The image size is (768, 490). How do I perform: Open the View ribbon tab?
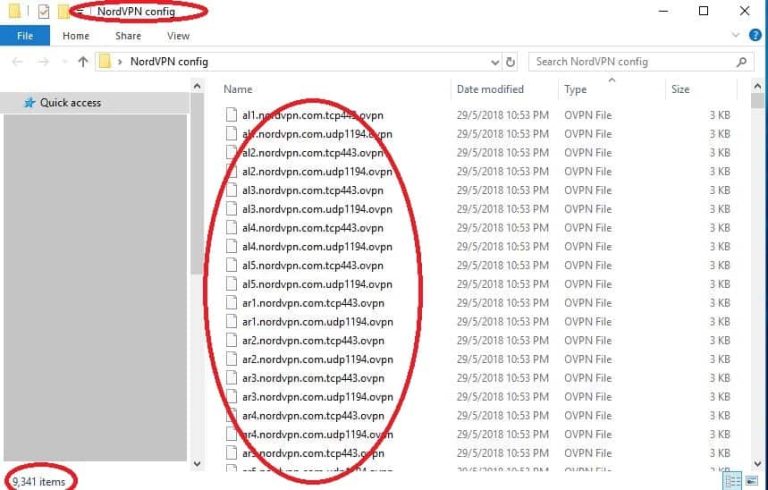tap(178, 36)
